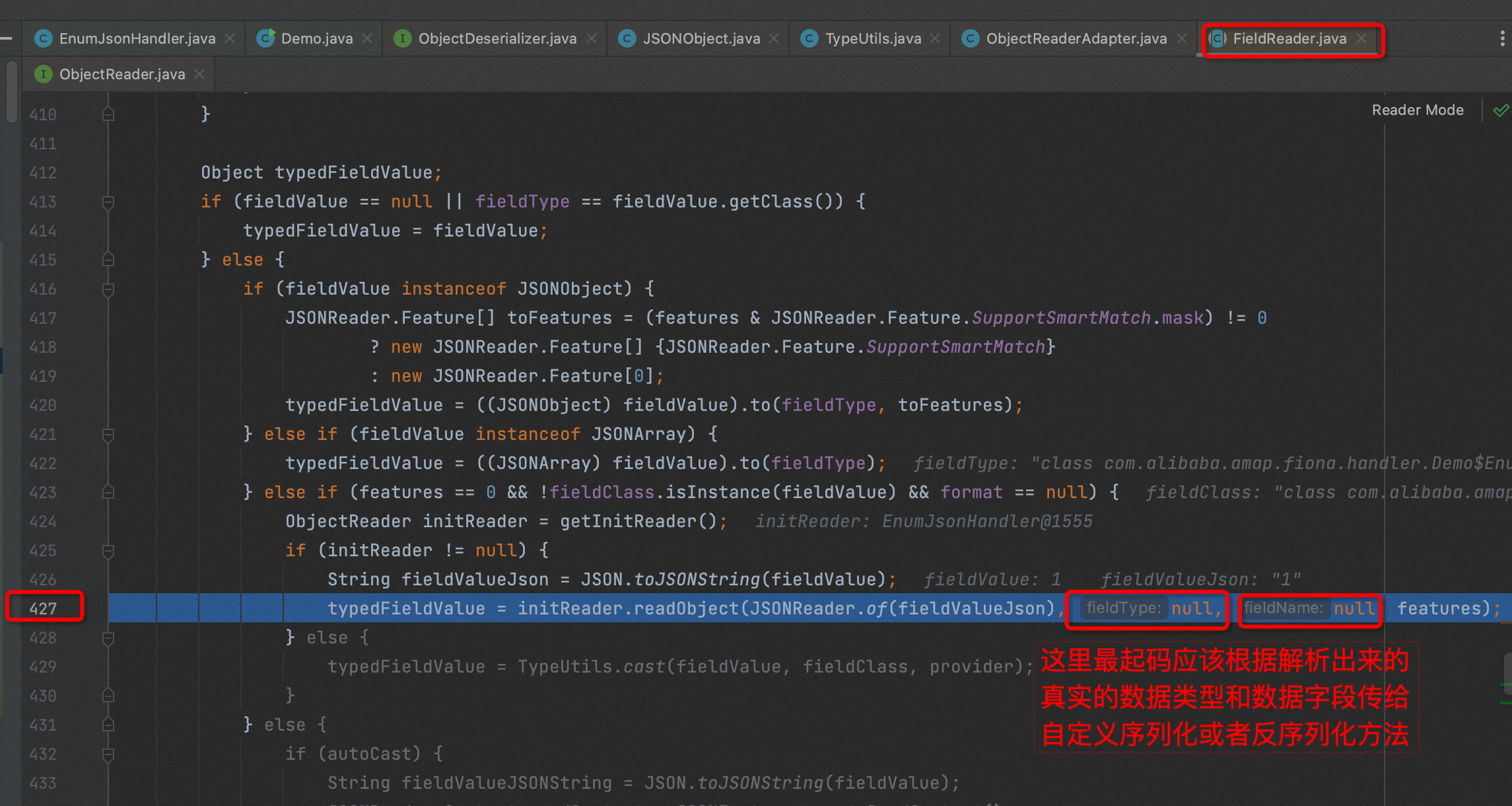
Task: Click the class icon on EnumJsonHandler.java tab
Action: 43,38
